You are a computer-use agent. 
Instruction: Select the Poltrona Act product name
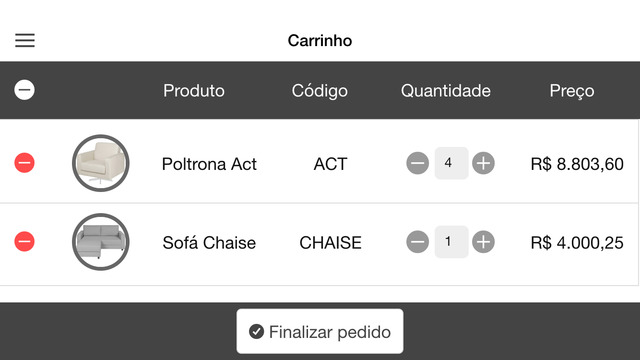pyautogui.click(x=209, y=164)
